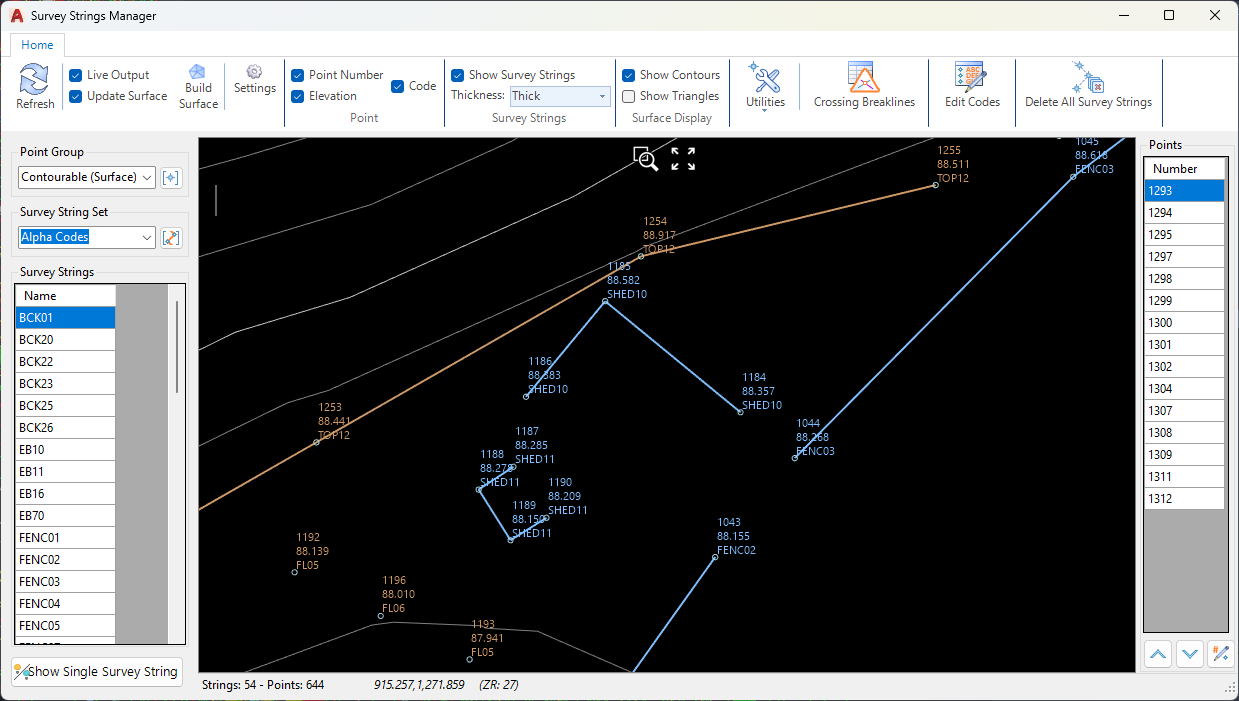Viewport: 1239px width, 701px height.
Task: Click the Build Surface icon
Action: pos(197,72)
